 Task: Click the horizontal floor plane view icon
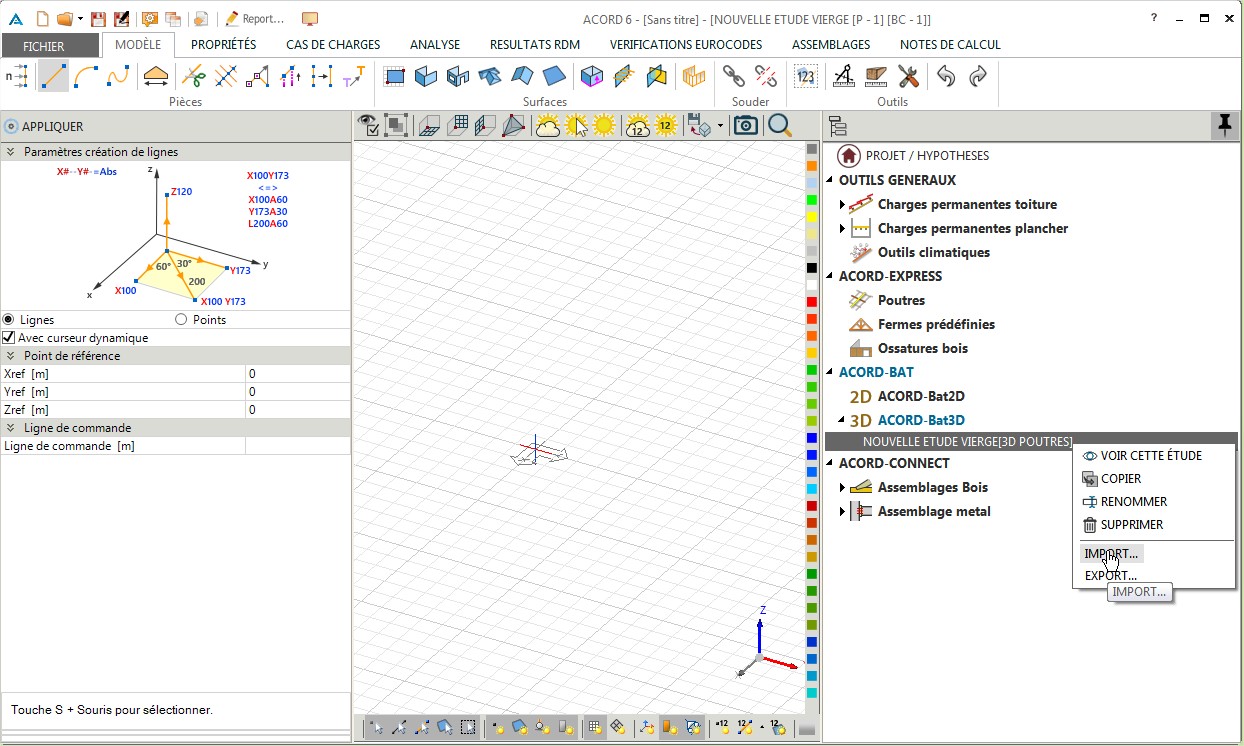(429, 125)
